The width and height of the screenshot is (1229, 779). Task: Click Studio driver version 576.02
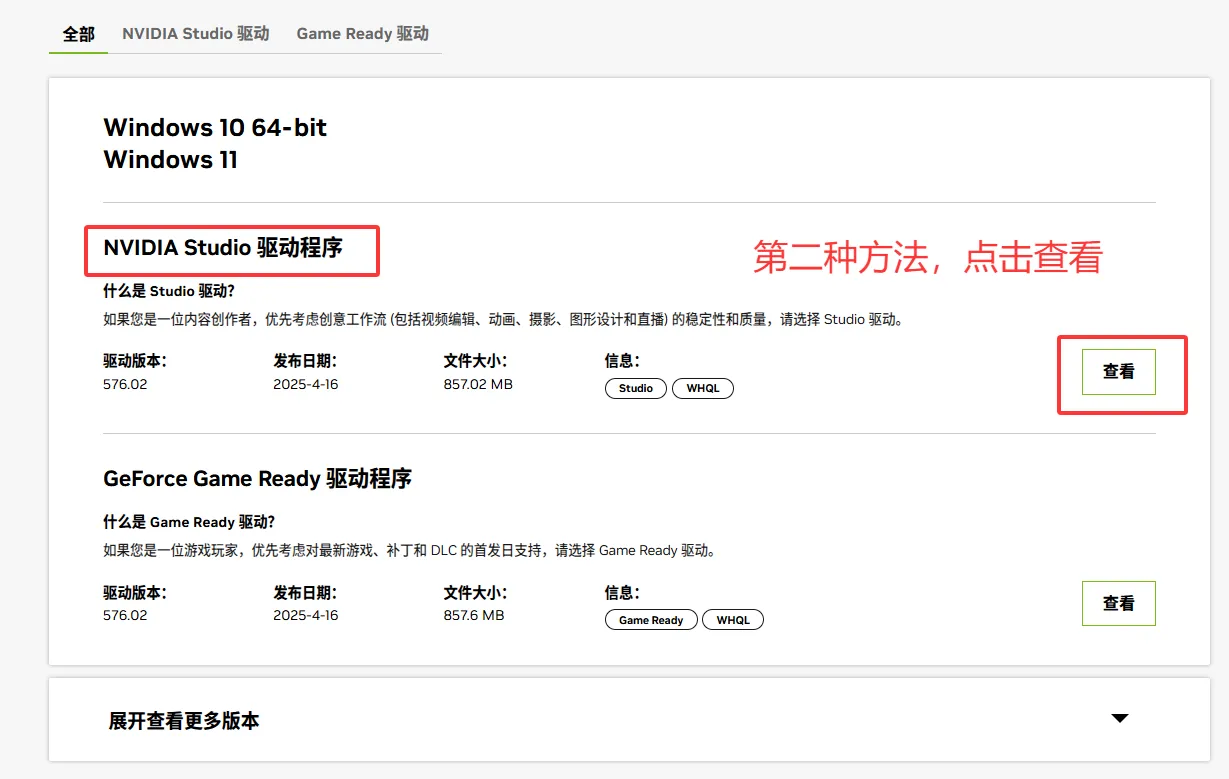click(125, 384)
